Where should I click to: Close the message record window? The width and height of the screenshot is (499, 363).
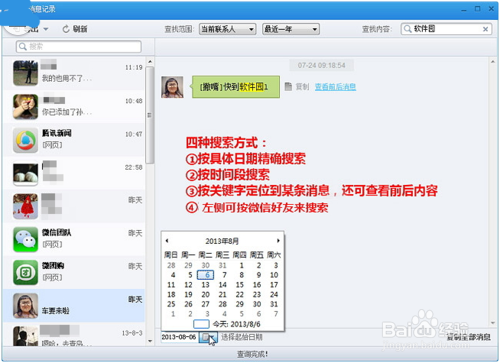pos(491,9)
